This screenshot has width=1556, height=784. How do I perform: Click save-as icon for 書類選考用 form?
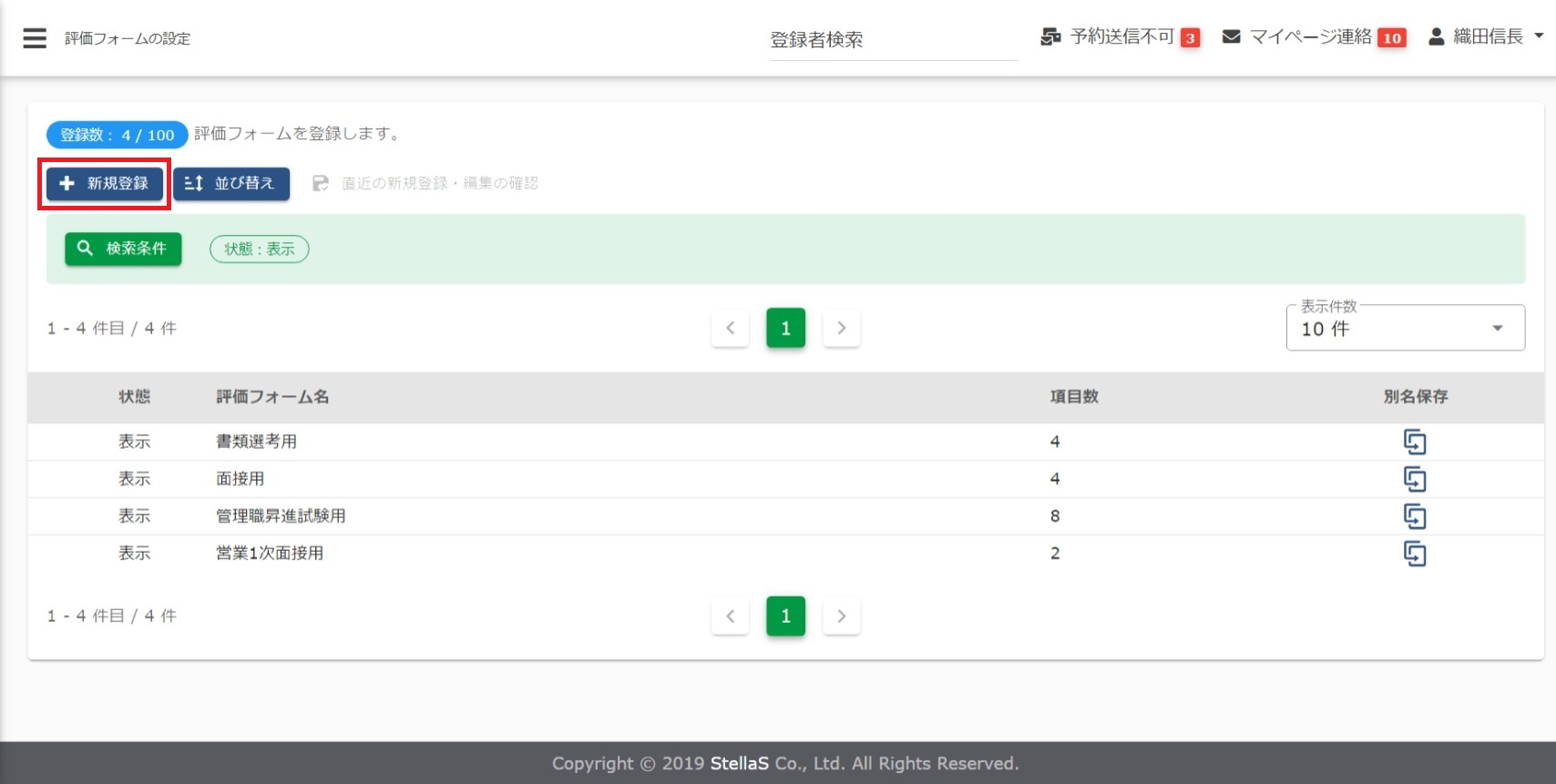[x=1414, y=442]
